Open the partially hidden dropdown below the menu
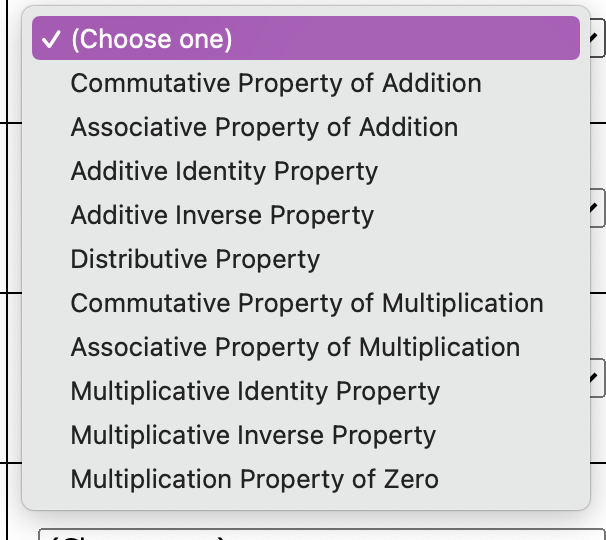The height and width of the screenshot is (540, 606). pos(322,534)
